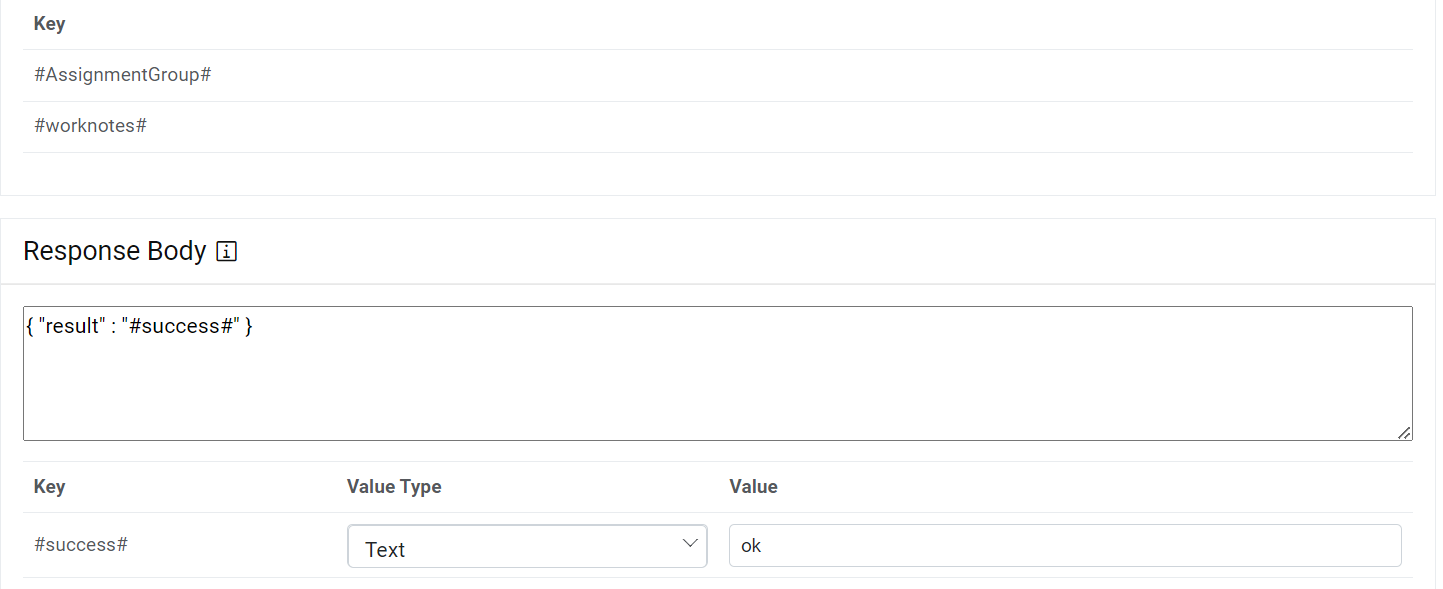
Task: Click the Key column header above #success#
Action: coord(49,487)
